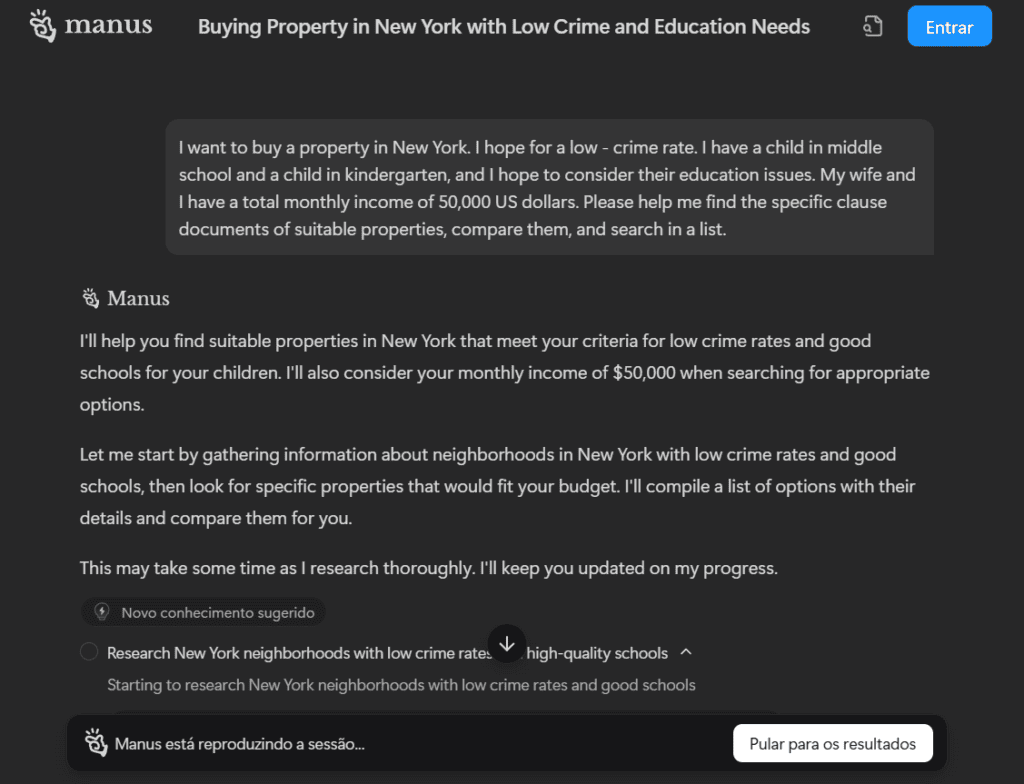Click the "Buying Property in New York" title
Image resolution: width=1024 pixels, height=784 pixels.
[x=504, y=27]
